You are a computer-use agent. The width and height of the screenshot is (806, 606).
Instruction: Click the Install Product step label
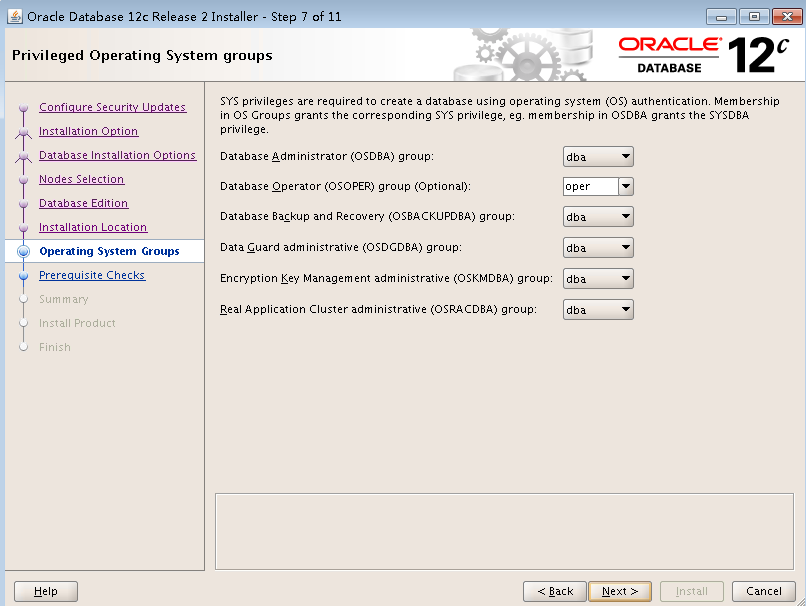click(77, 323)
